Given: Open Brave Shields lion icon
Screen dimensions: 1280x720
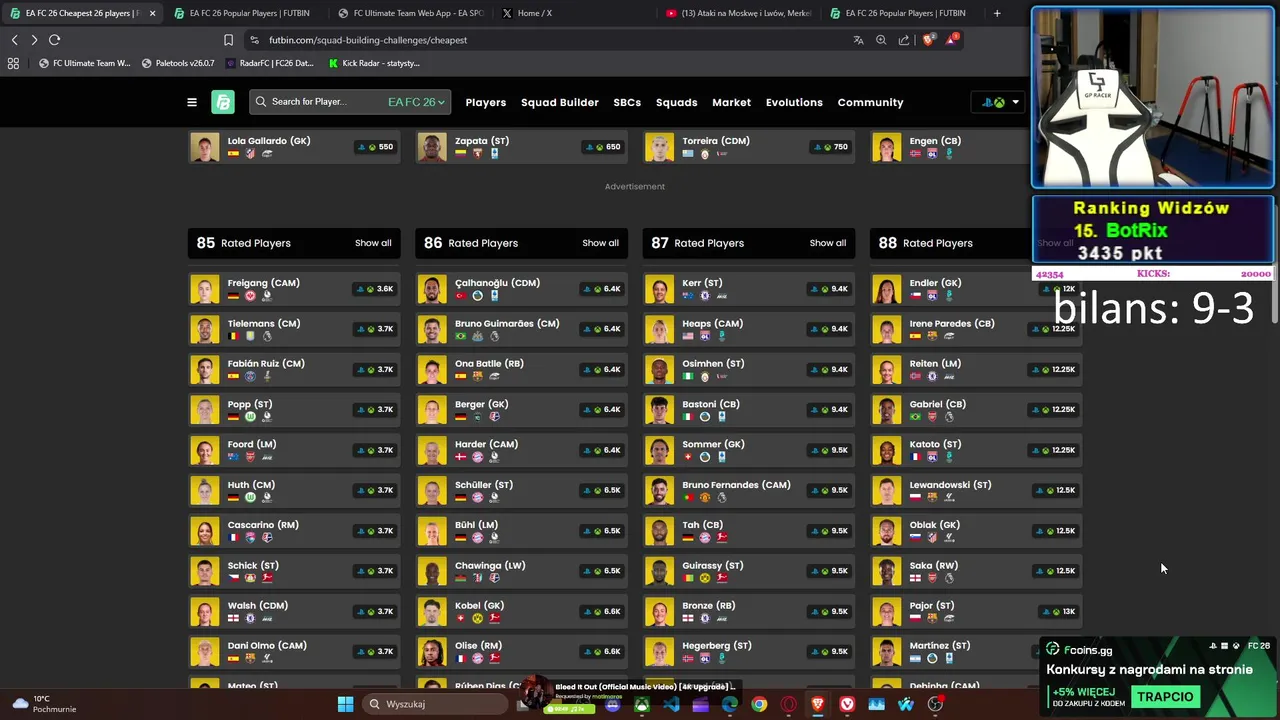Looking at the screenshot, I should point(928,40).
